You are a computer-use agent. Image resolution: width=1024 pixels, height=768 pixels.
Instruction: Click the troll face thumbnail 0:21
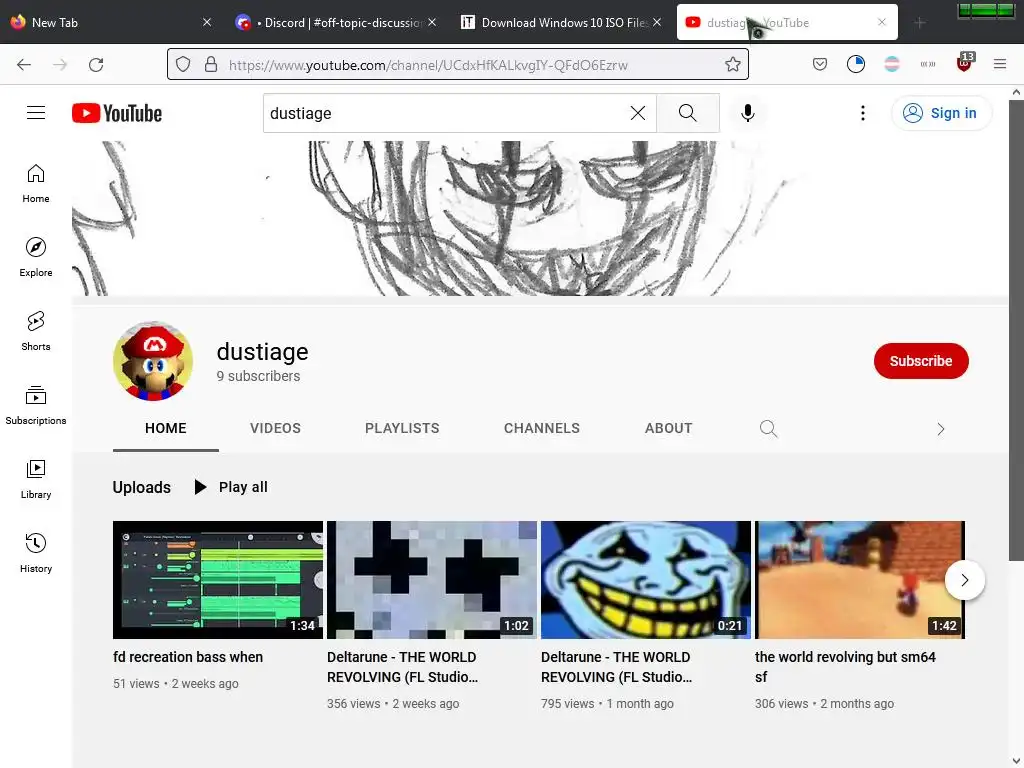645,579
